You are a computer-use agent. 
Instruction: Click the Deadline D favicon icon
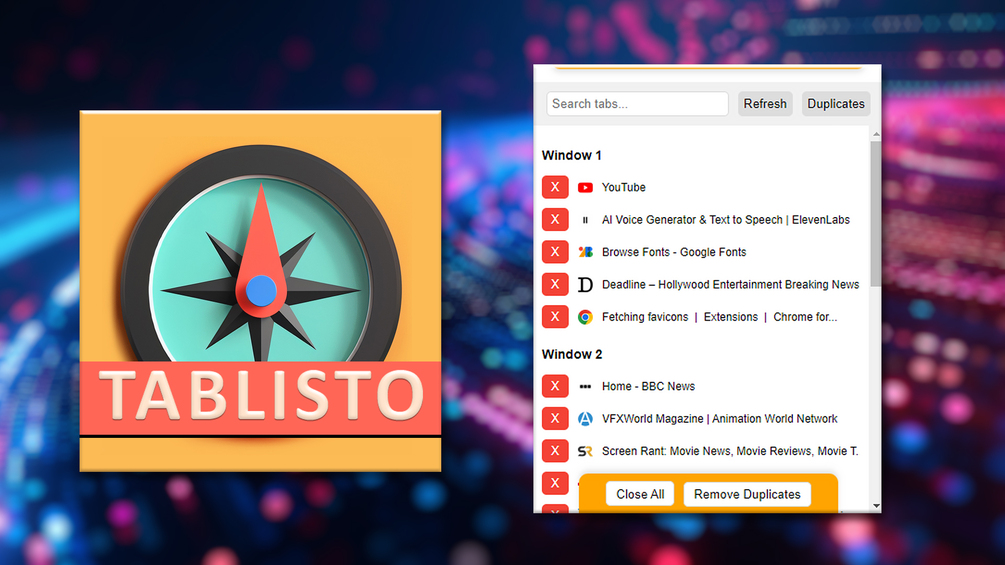[x=585, y=284]
